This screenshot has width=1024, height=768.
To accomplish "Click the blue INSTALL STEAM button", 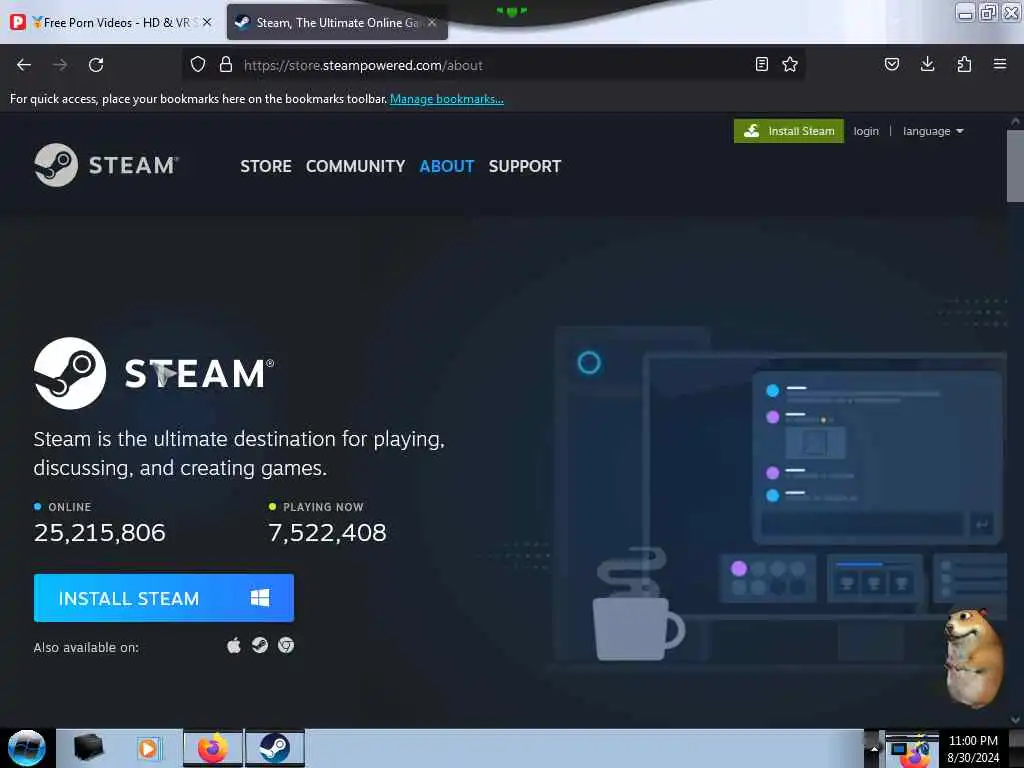I will 164,598.
